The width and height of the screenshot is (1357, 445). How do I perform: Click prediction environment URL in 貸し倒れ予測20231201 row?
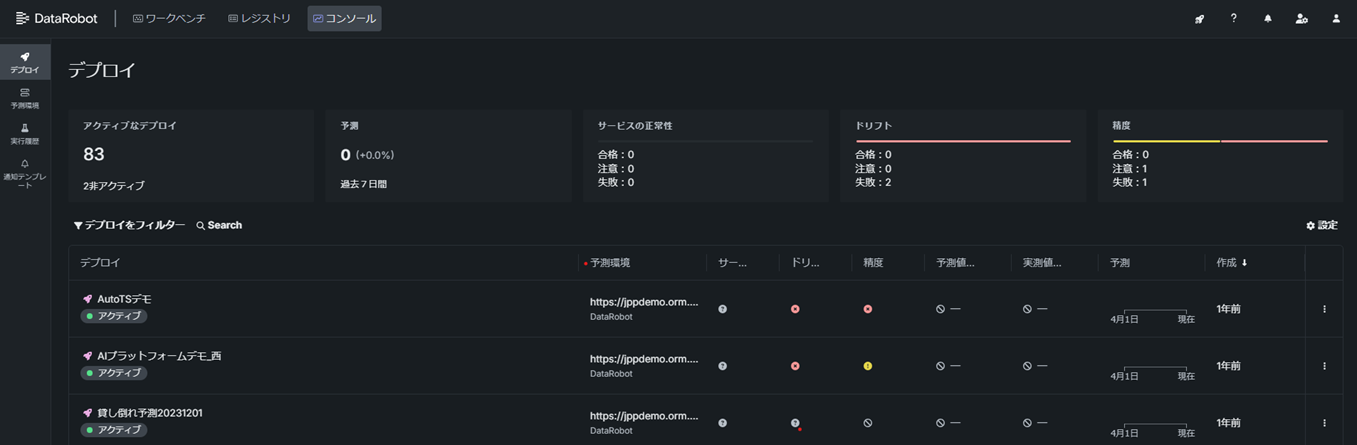pyautogui.click(x=644, y=415)
